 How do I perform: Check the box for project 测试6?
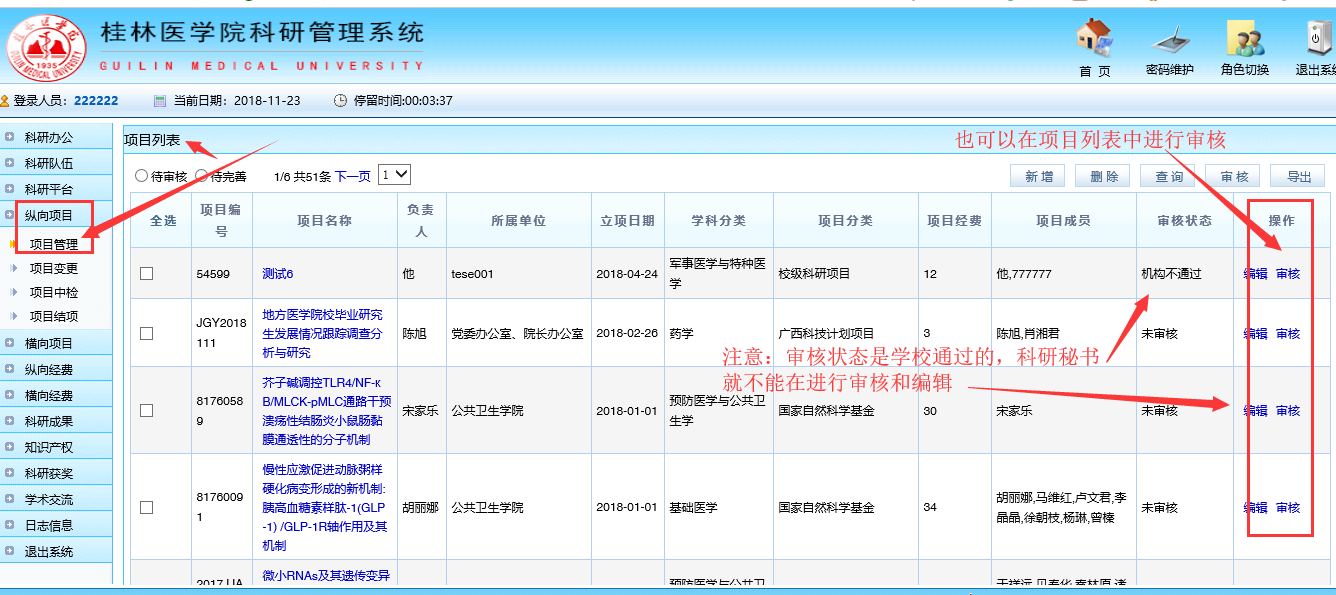(147, 274)
